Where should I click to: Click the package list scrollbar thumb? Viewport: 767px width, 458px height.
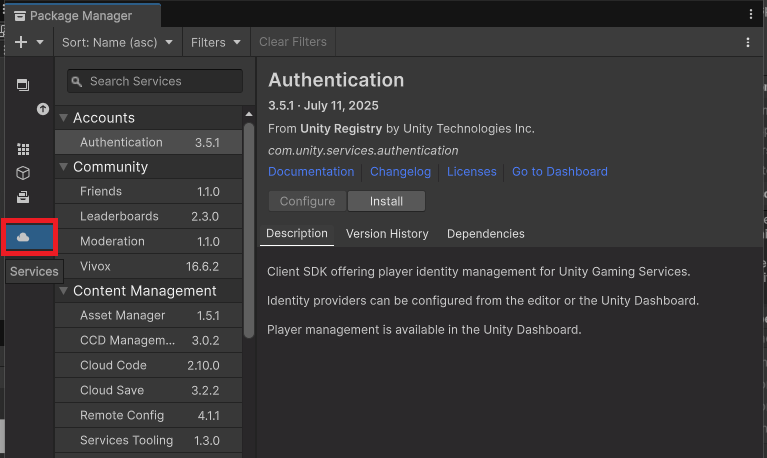[249, 230]
